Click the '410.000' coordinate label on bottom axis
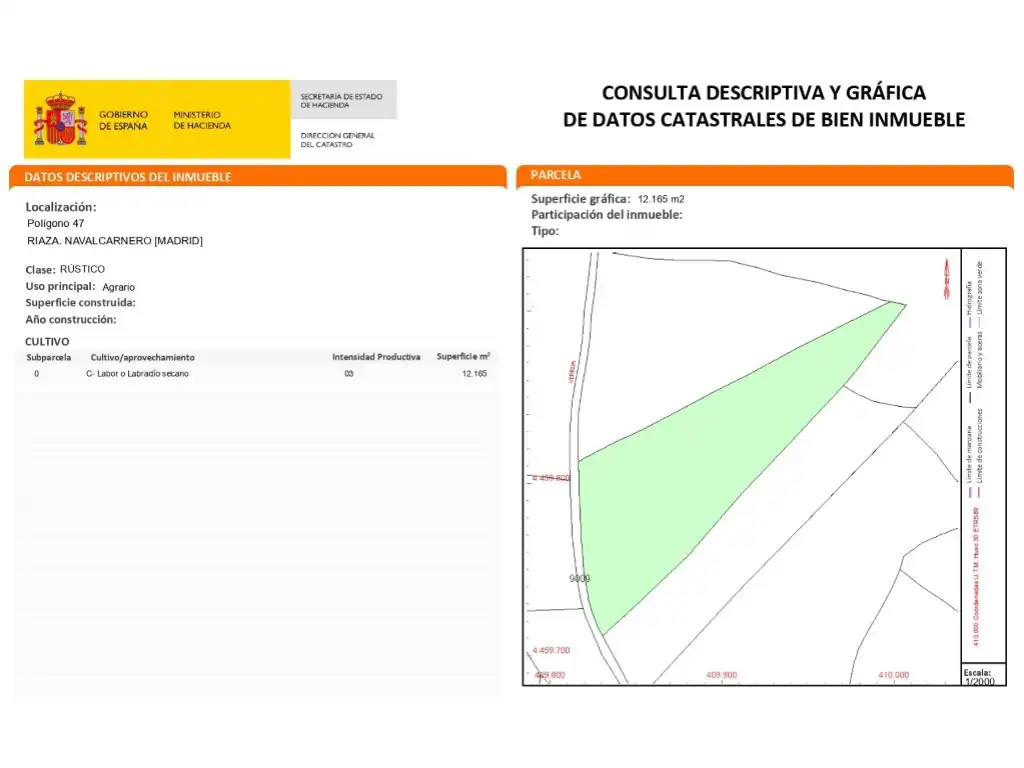1024x768 pixels. [893, 675]
